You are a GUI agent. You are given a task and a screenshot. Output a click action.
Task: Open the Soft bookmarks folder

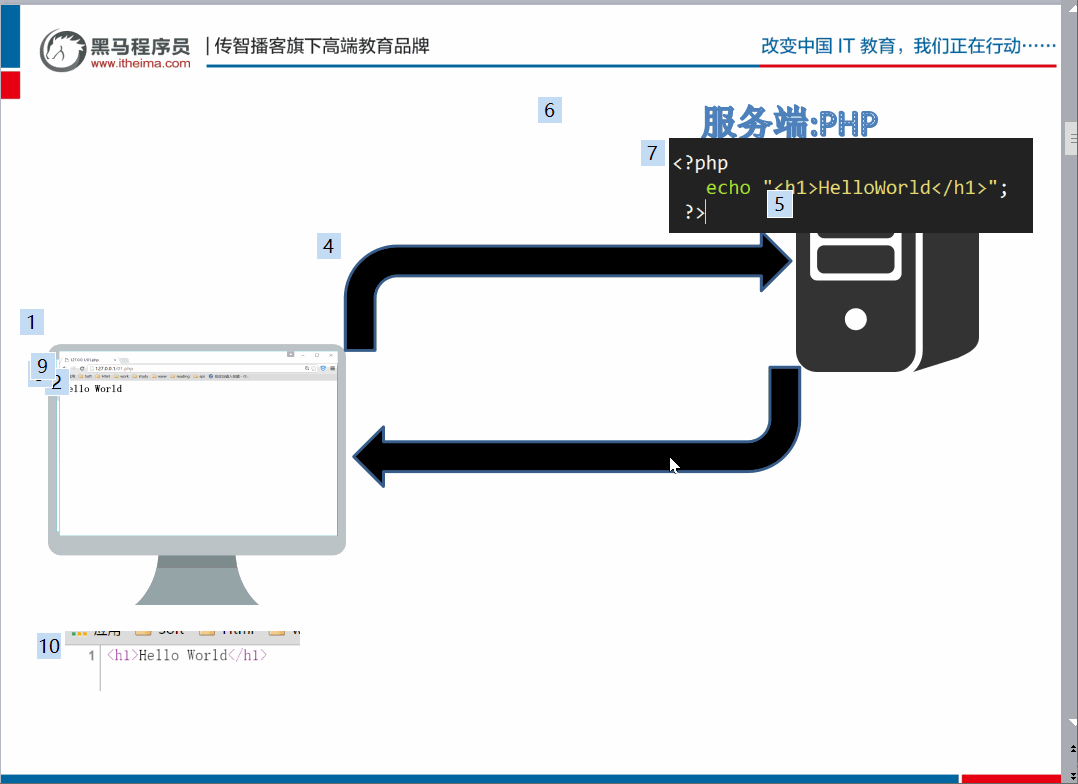pyautogui.click(x=85, y=376)
